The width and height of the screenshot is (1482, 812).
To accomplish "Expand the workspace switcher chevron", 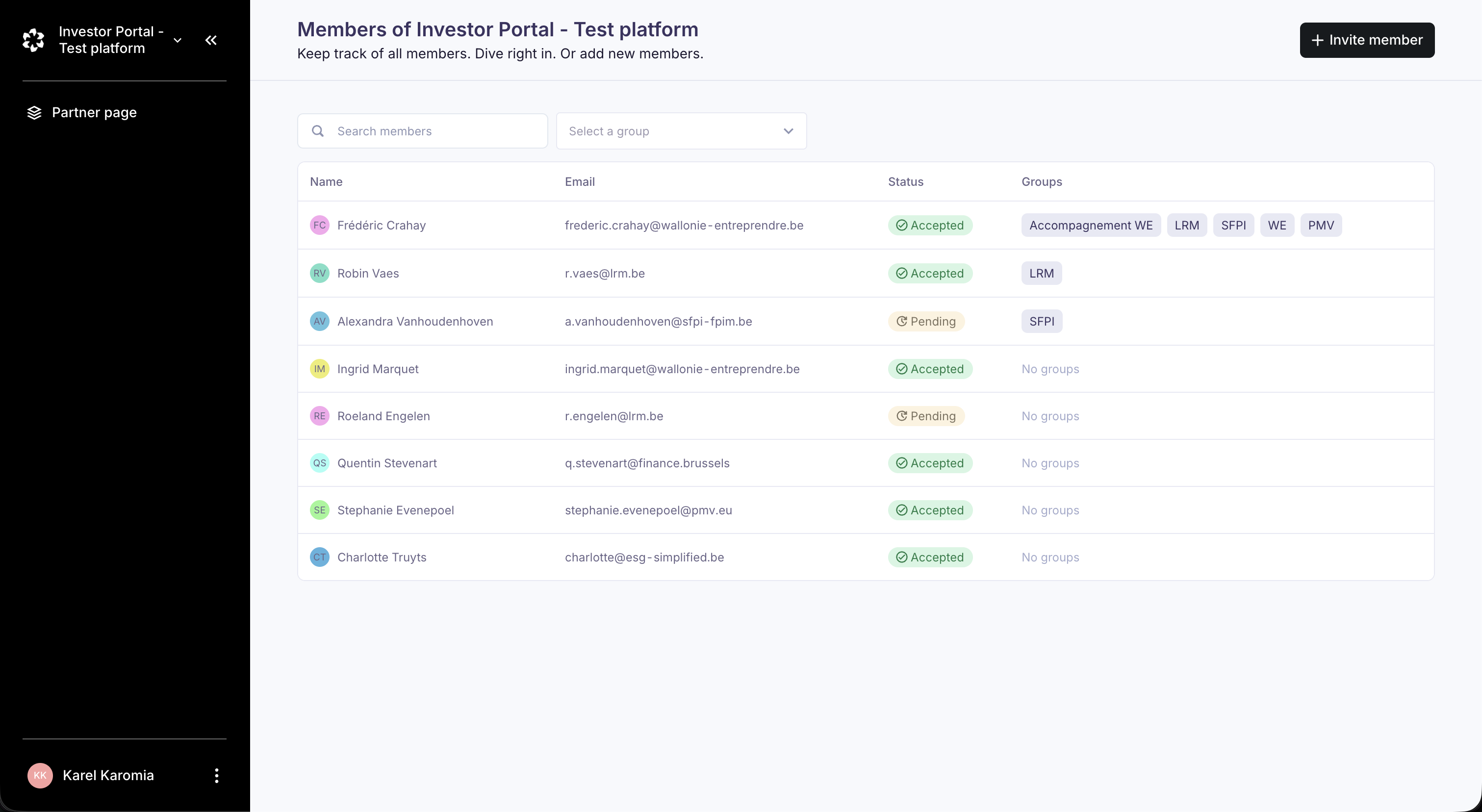I will [x=177, y=40].
